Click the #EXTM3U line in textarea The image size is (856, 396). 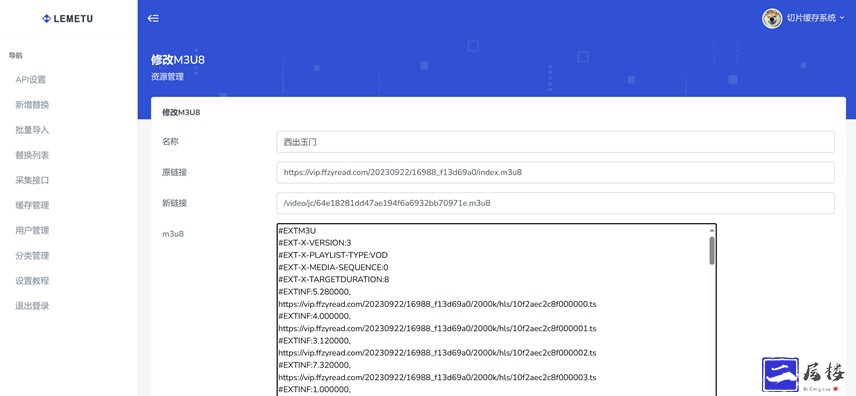click(x=298, y=230)
